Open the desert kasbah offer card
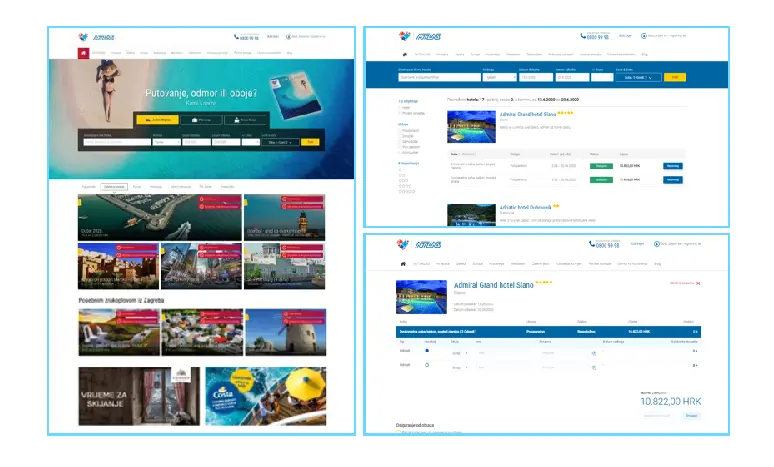774x467 pixels. click(118, 266)
